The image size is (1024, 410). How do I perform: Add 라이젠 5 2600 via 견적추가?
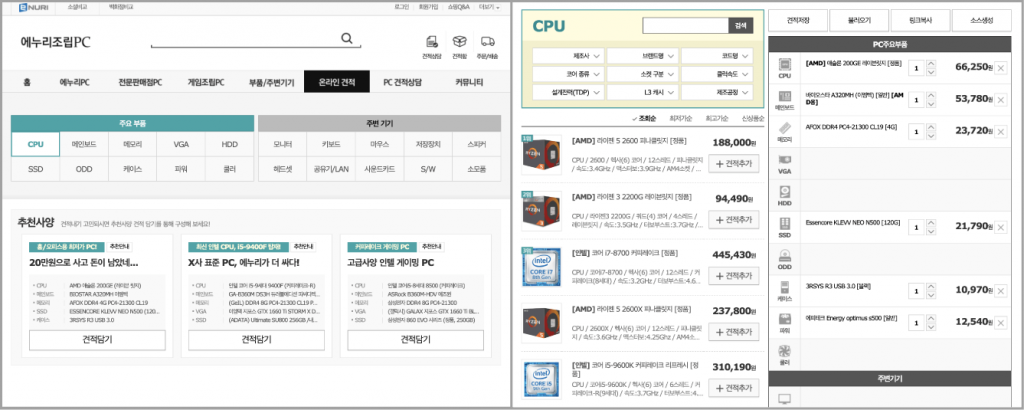(733, 164)
